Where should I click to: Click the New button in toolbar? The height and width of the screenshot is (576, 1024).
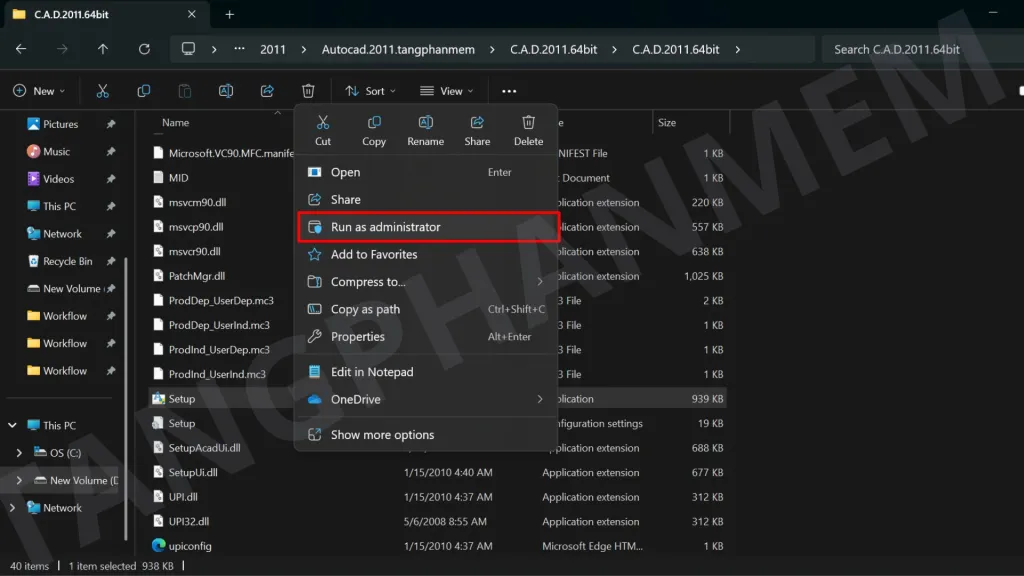(39, 91)
